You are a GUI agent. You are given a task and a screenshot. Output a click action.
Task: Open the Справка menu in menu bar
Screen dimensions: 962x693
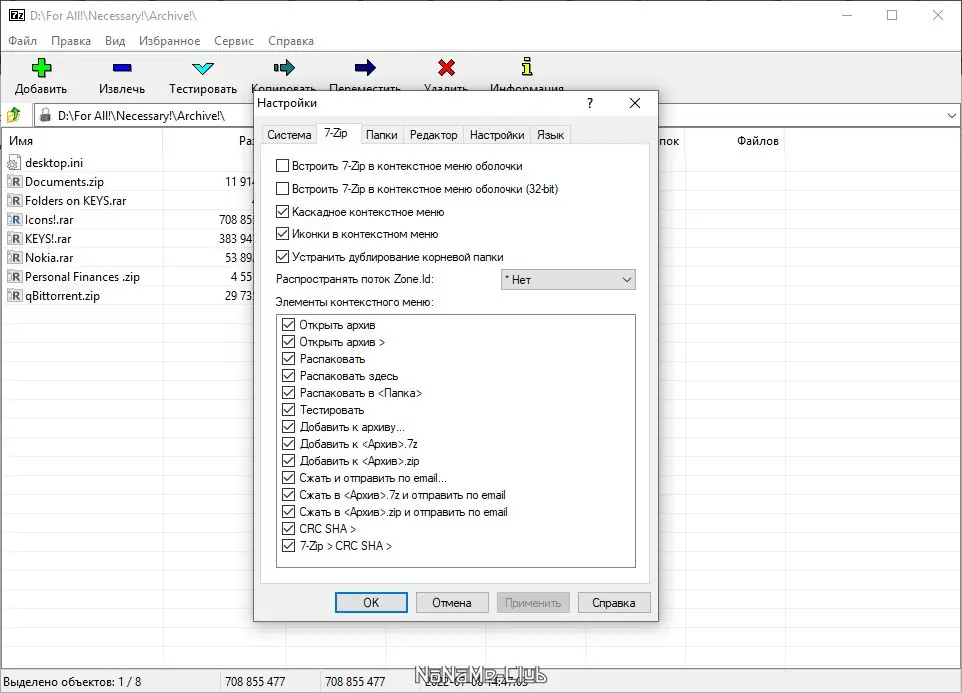[x=291, y=40]
